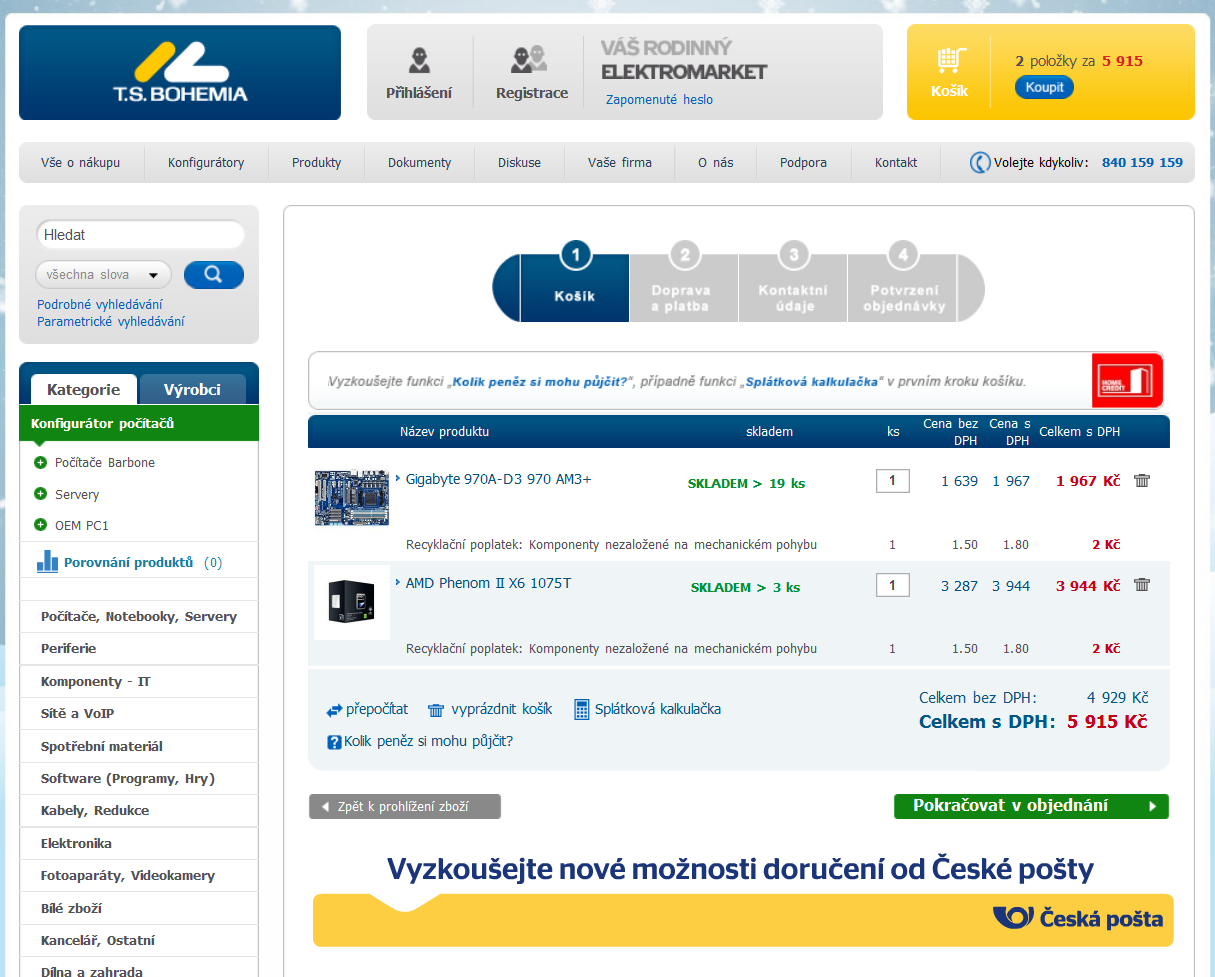The image size is (1215, 977).
Task: Click question mark icon for Kolik peněz
Action: (335, 742)
